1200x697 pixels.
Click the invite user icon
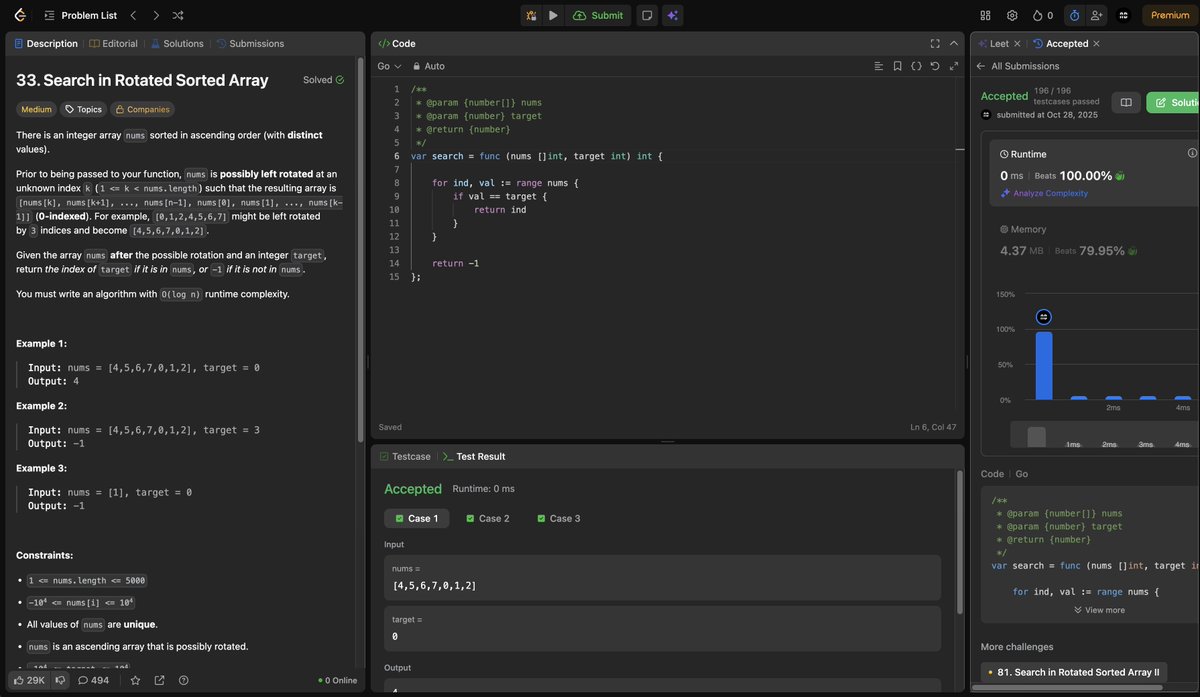click(x=1097, y=15)
